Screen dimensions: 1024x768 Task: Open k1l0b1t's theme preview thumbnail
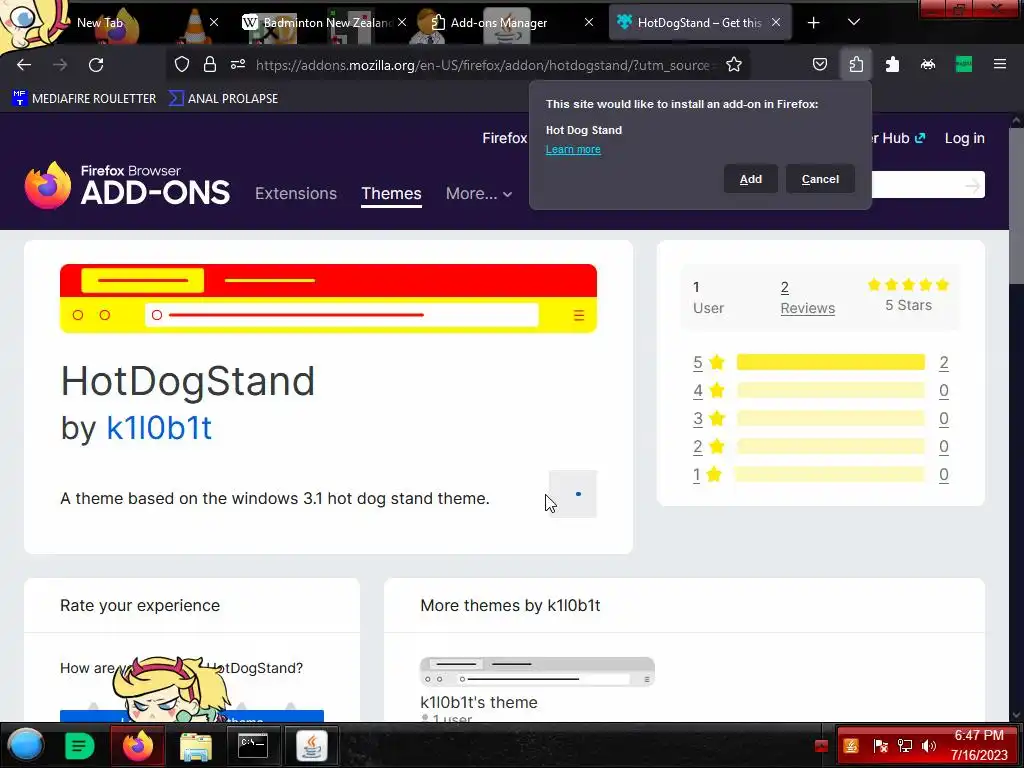pyautogui.click(x=537, y=672)
